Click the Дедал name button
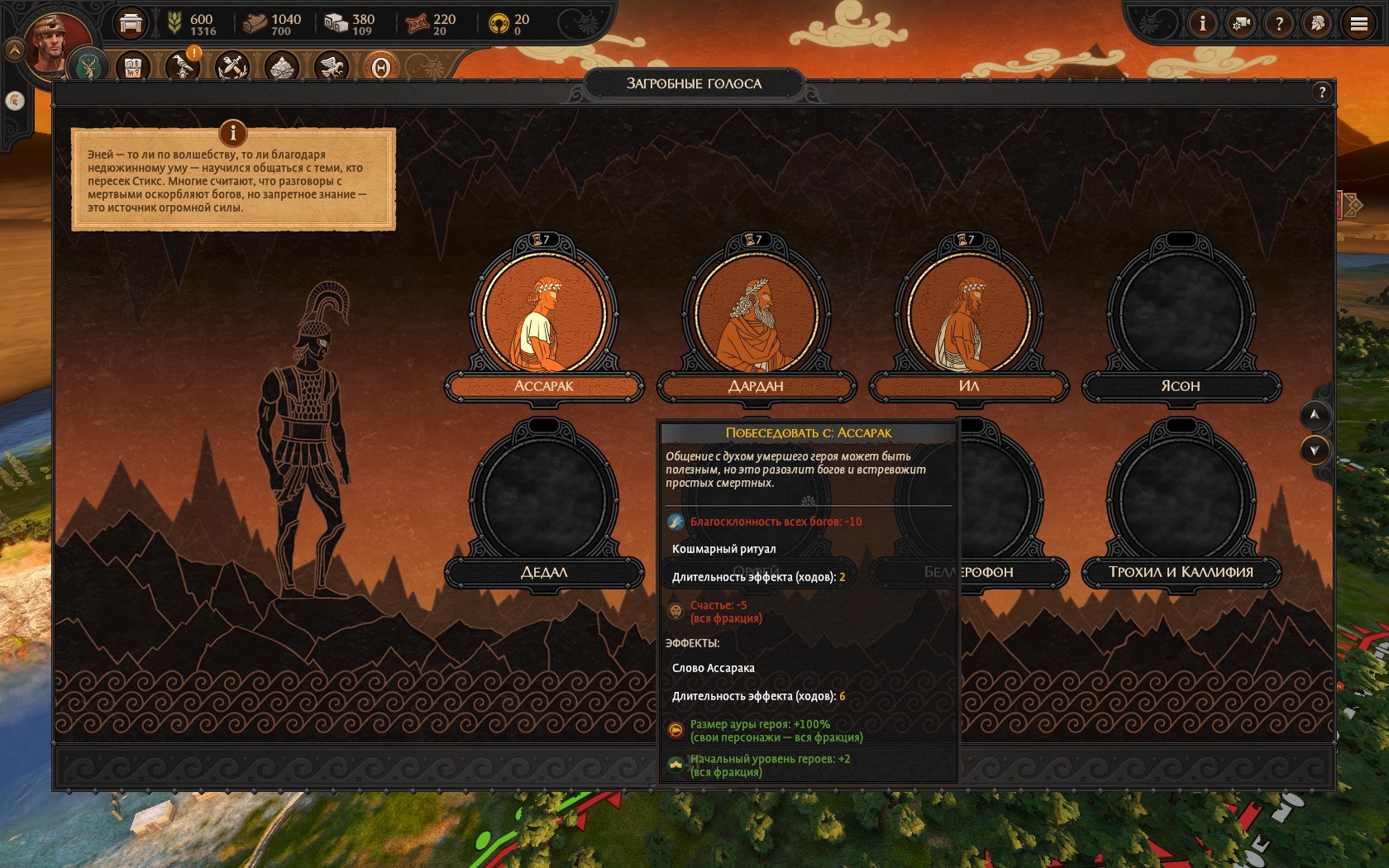This screenshot has width=1389, height=868. (x=544, y=572)
